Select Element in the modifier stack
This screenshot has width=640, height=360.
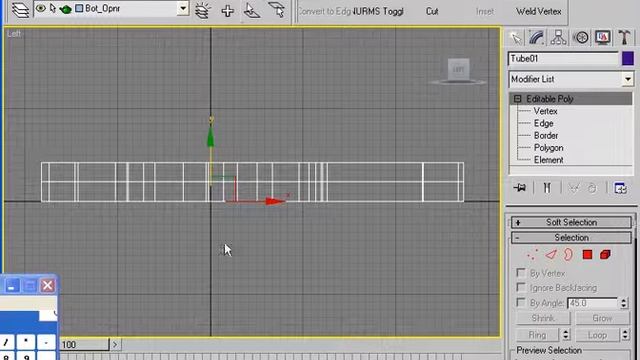[x=549, y=160]
